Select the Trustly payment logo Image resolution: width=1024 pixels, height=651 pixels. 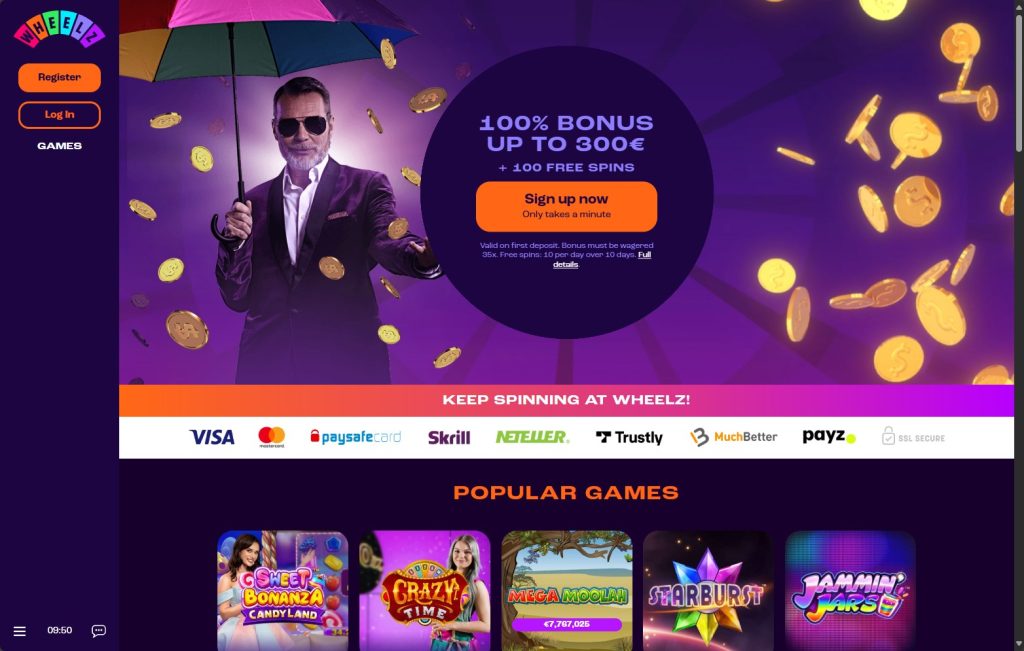[x=629, y=437]
